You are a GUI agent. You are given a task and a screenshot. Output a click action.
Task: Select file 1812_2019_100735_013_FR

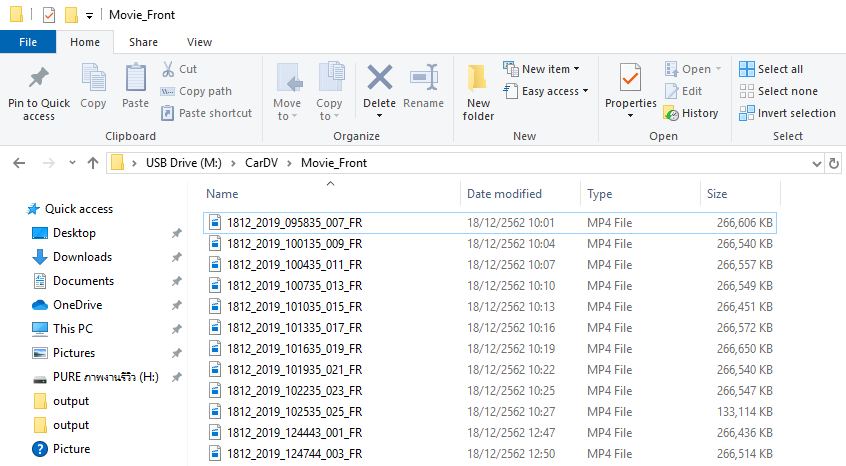click(x=490, y=286)
